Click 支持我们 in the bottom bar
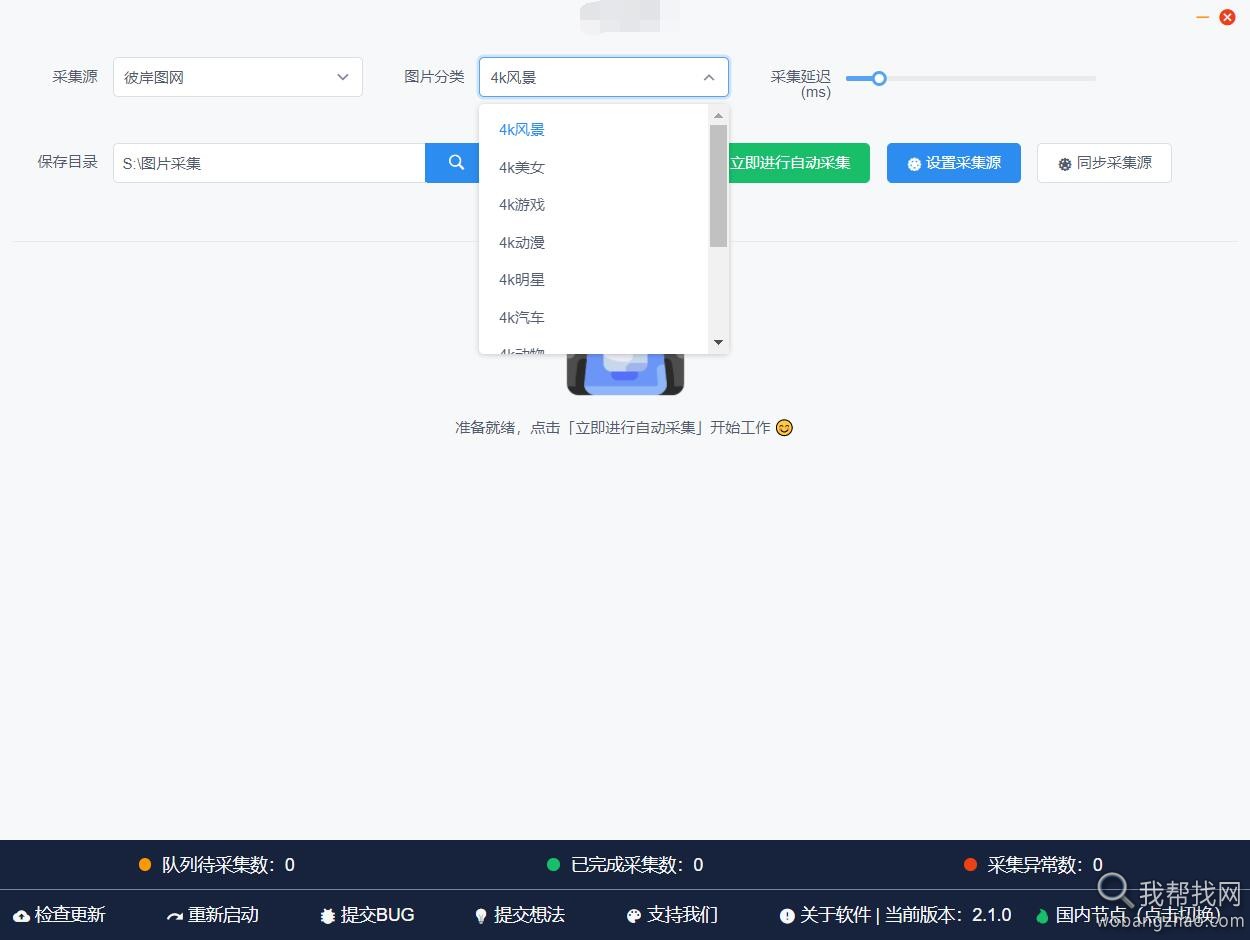The height and width of the screenshot is (940, 1250). [672, 915]
